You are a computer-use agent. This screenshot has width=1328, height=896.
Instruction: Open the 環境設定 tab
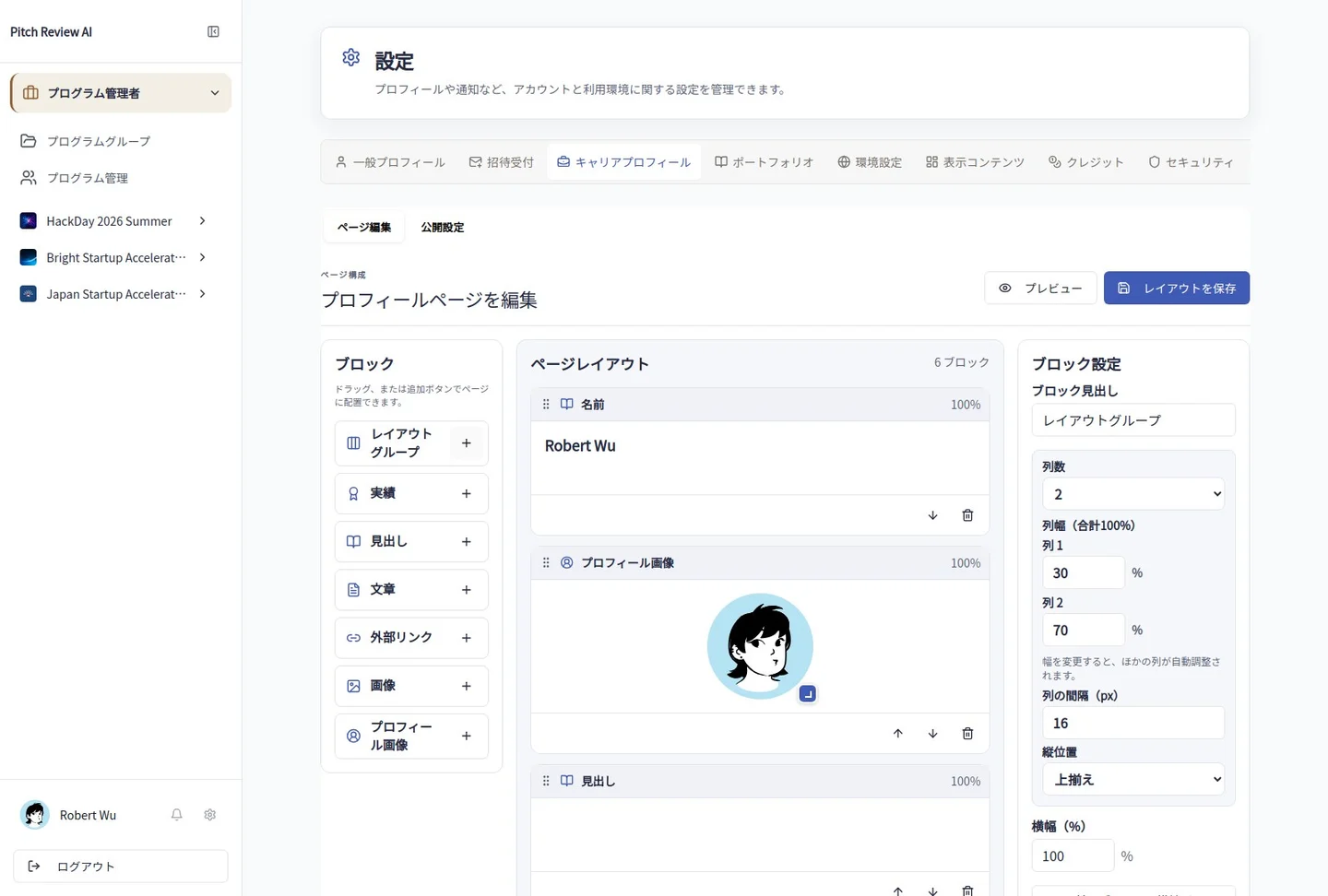click(870, 162)
